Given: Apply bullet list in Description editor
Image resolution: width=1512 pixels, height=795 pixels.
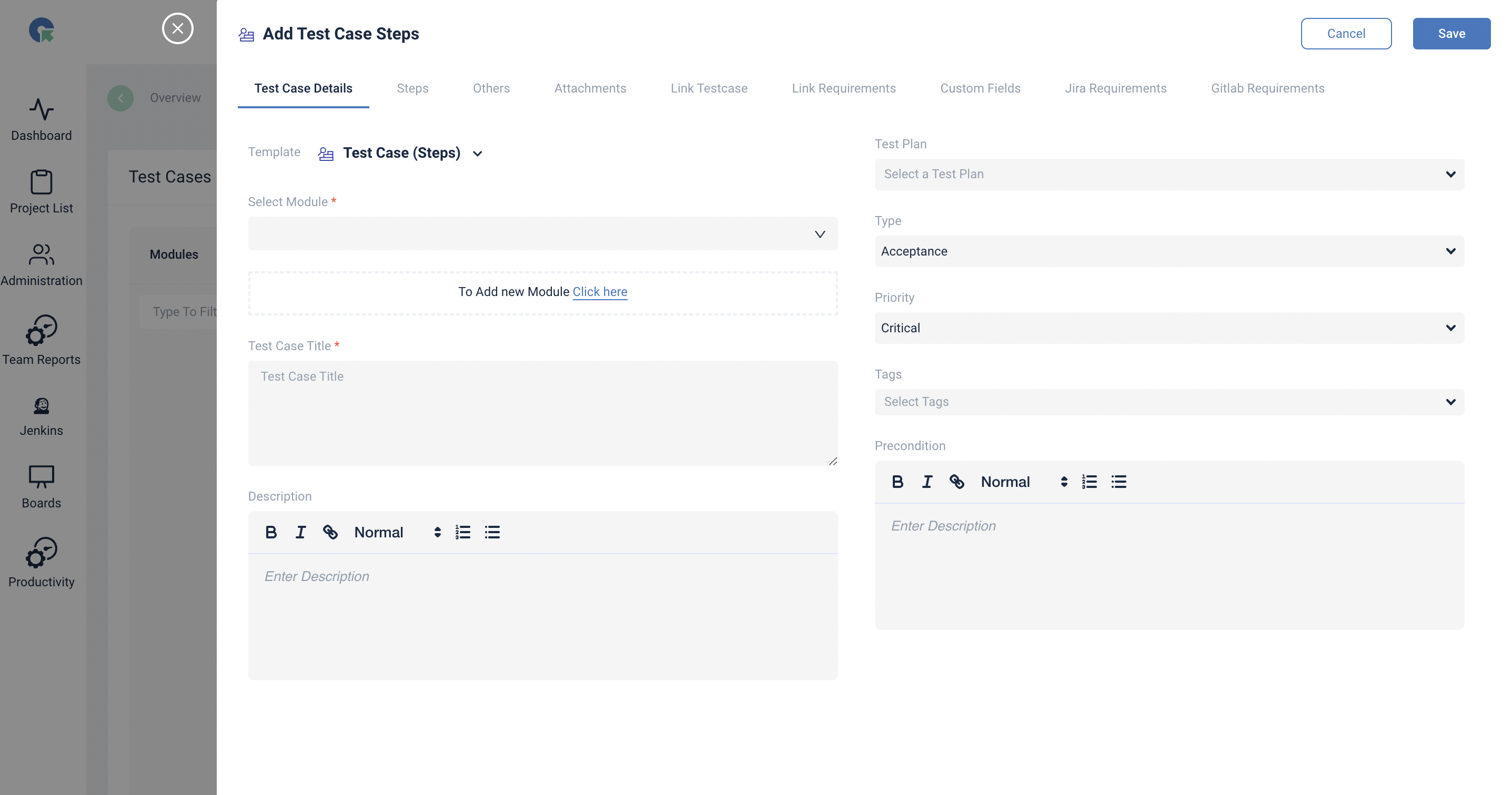Looking at the screenshot, I should point(492,532).
